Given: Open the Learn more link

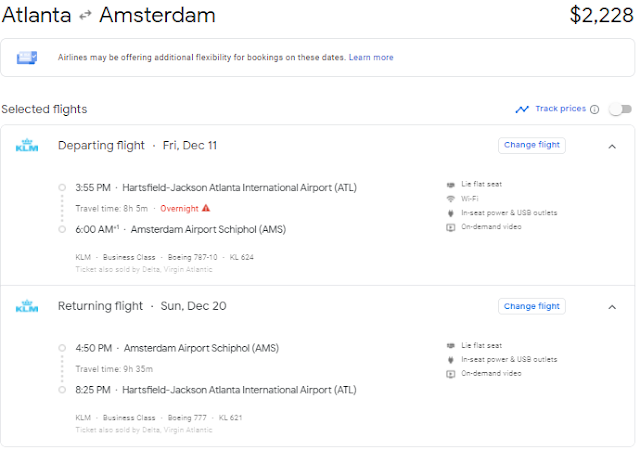Looking at the screenshot, I should coord(371,58).
